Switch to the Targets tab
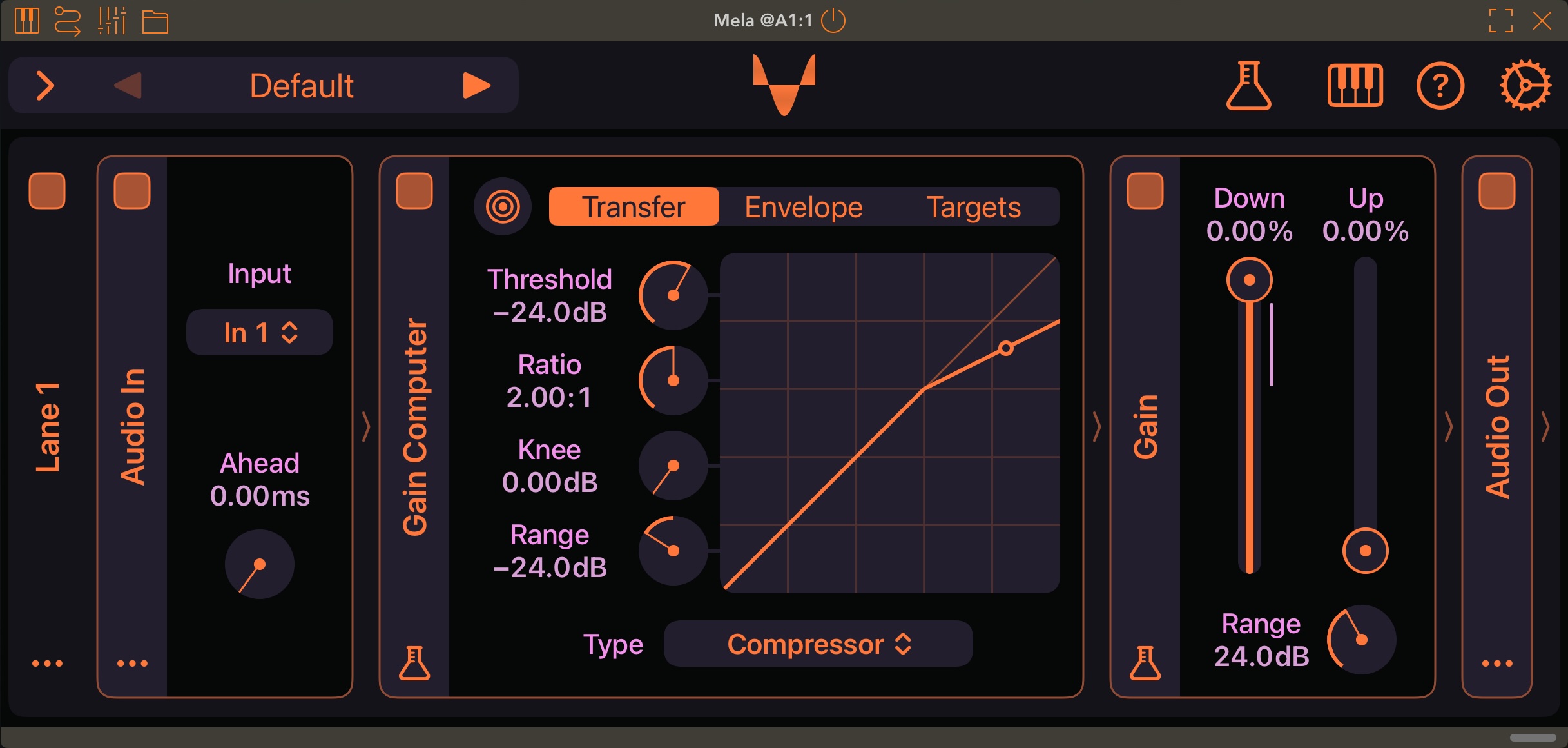 pos(974,206)
